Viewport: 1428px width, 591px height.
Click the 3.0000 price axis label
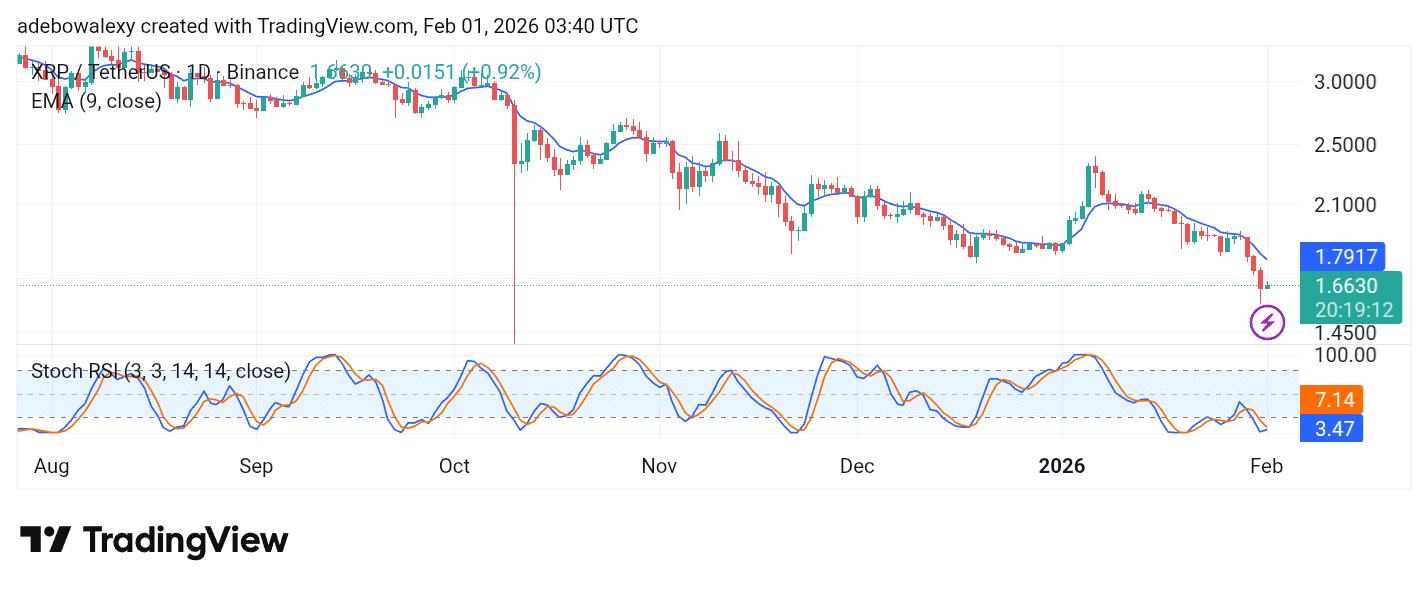pos(1344,81)
